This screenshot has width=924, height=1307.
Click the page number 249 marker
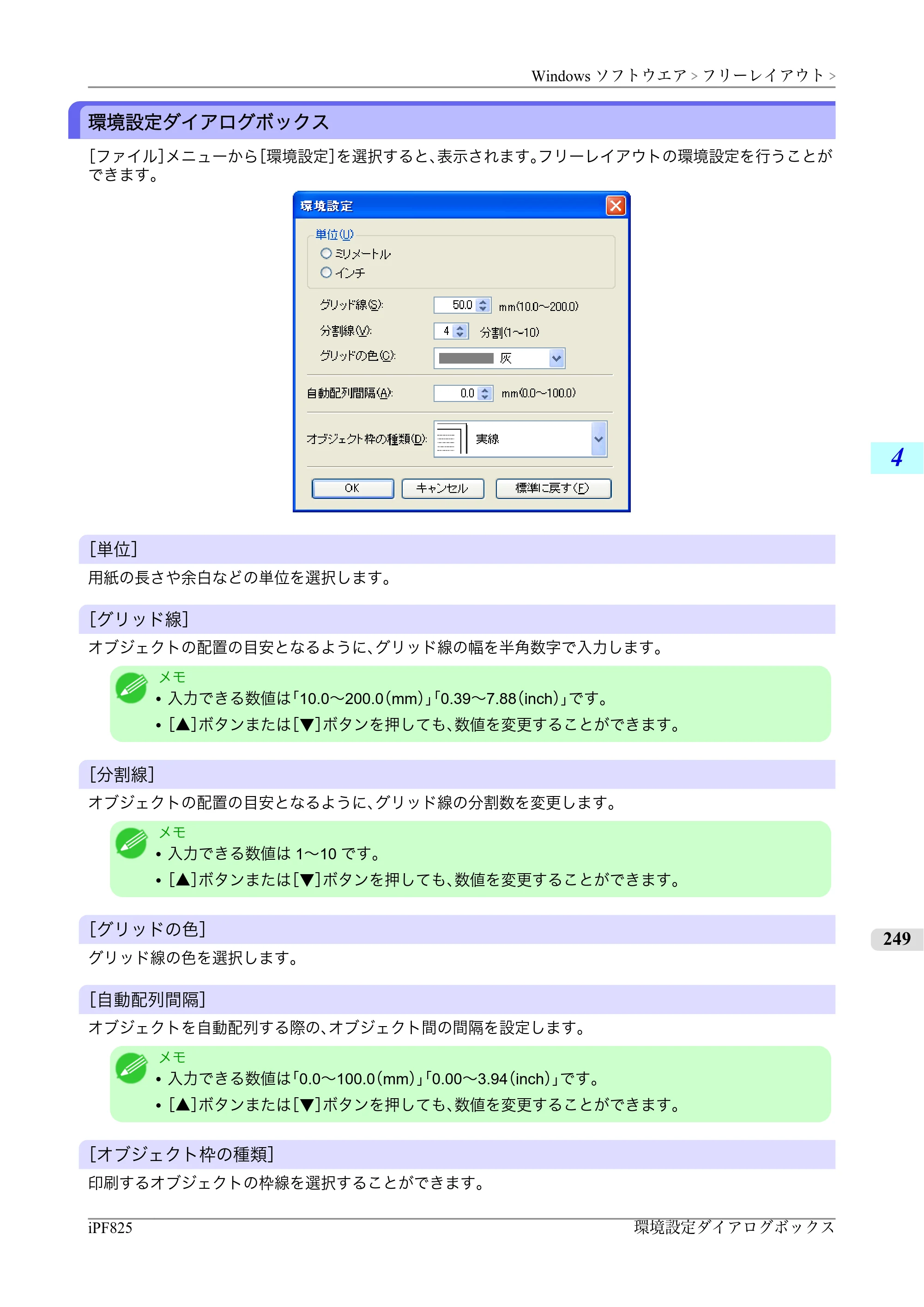(897, 939)
